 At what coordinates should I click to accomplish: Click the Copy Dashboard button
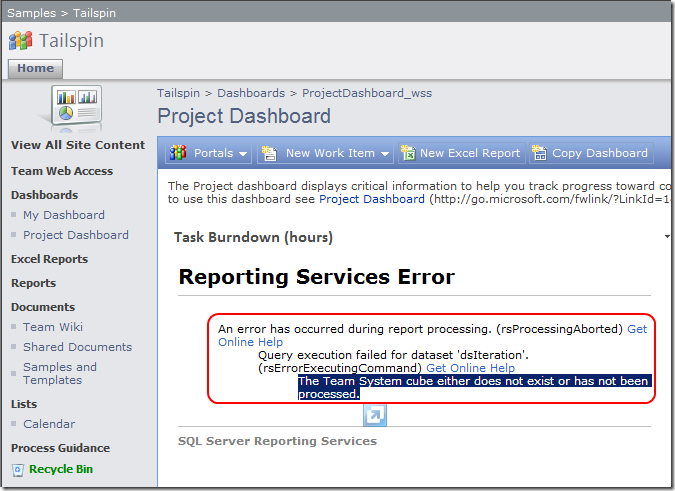coord(591,153)
